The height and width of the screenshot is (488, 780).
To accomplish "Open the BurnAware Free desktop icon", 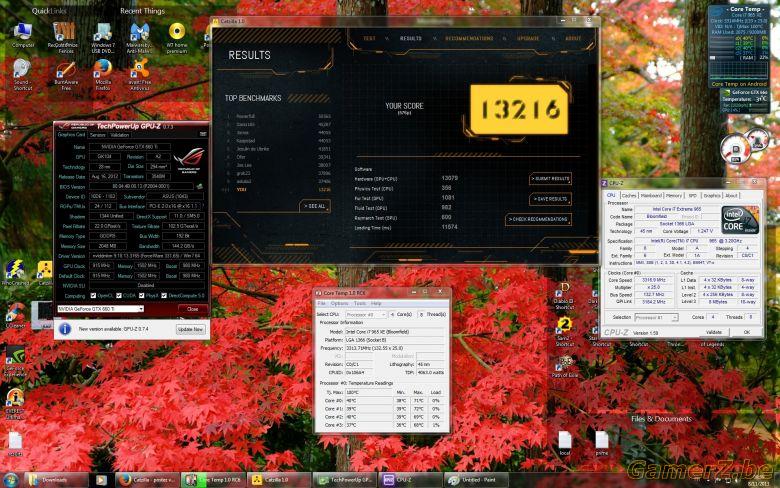I will (x=66, y=75).
